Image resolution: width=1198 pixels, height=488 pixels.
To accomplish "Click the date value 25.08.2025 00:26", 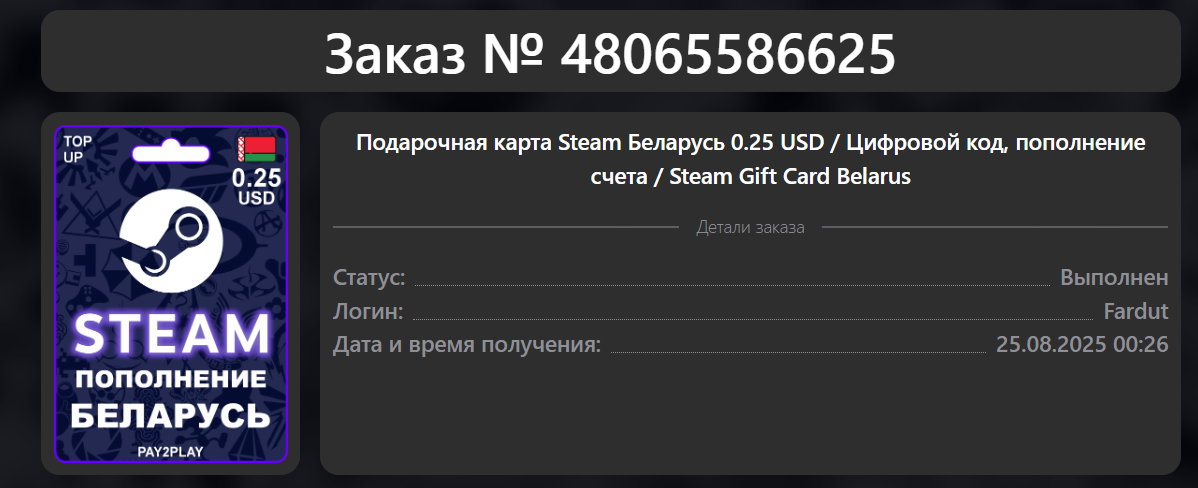I will [x=1082, y=344].
